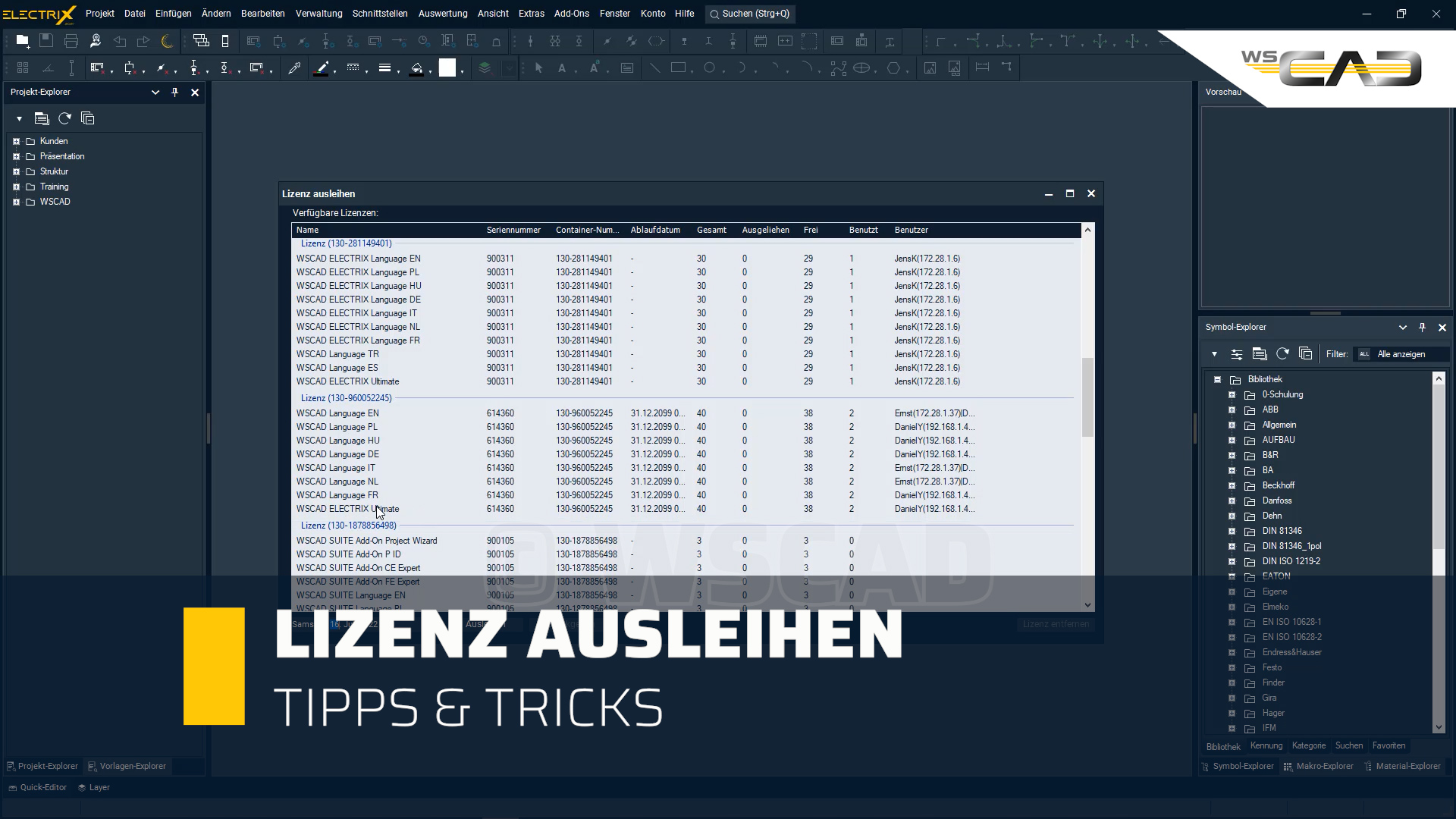Viewport: 1456px width, 819px height.
Task: Select the eyedropper tool in the toolbar
Action: pyautogui.click(x=295, y=67)
